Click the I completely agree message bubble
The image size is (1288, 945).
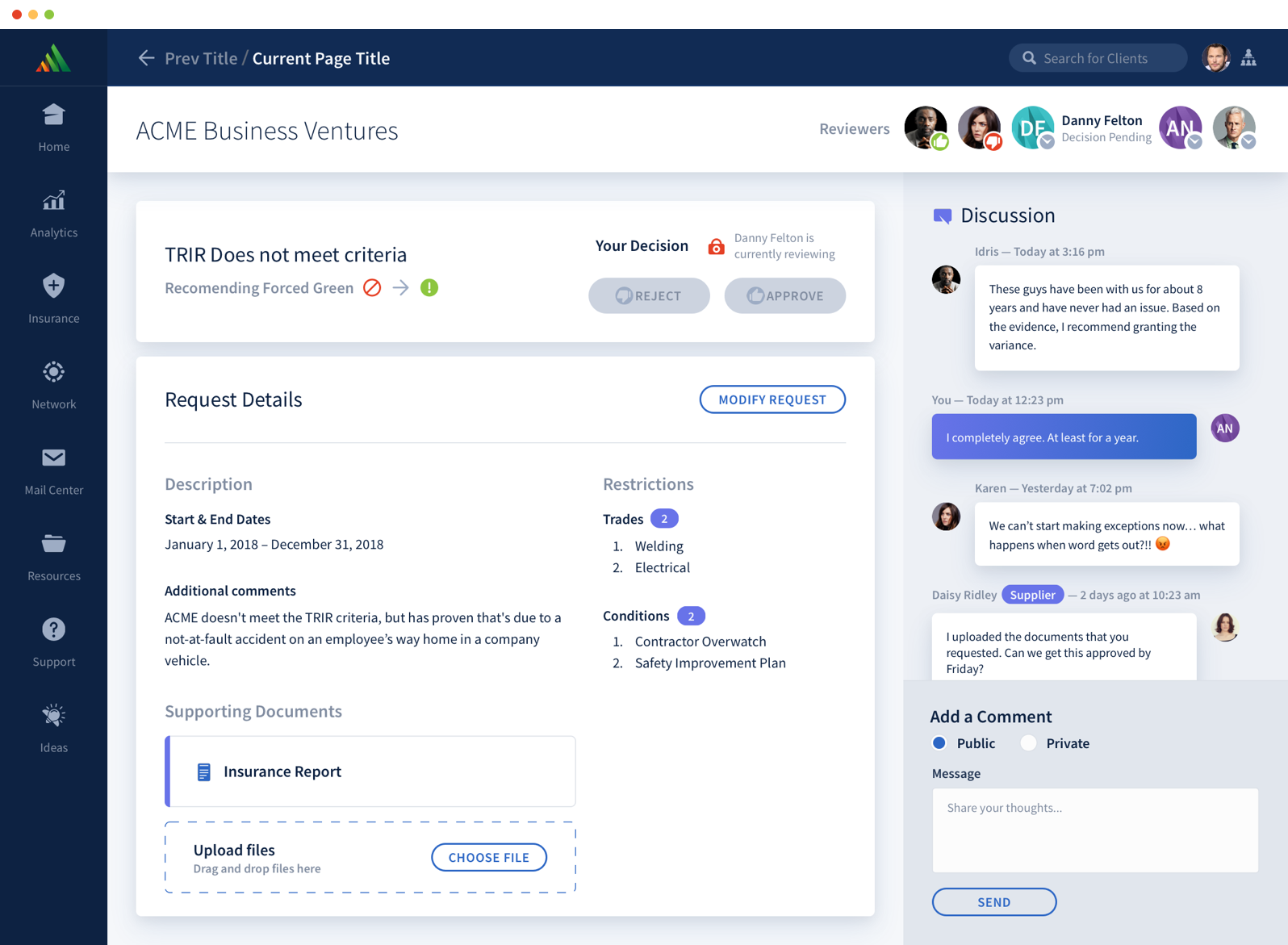(x=1064, y=437)
